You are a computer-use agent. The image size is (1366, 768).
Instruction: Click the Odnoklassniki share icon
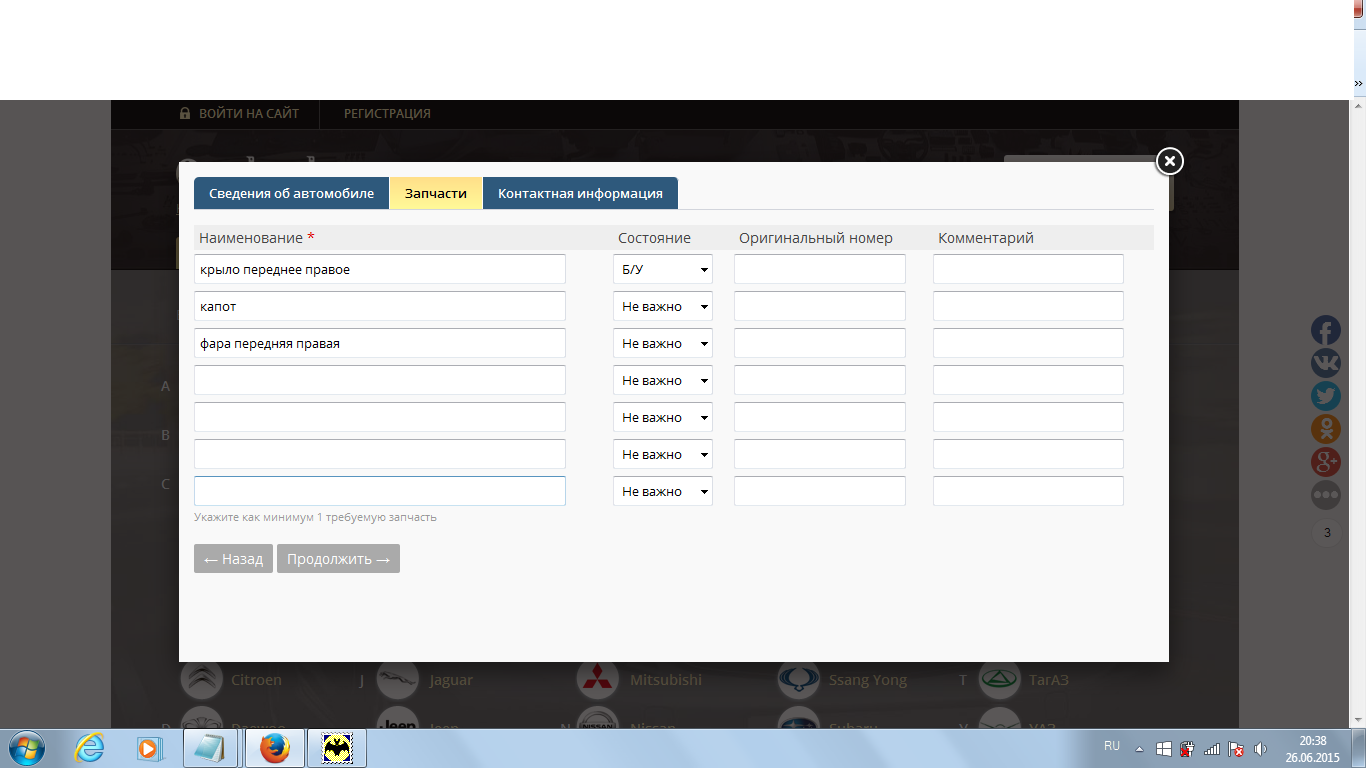(1326, 429)
